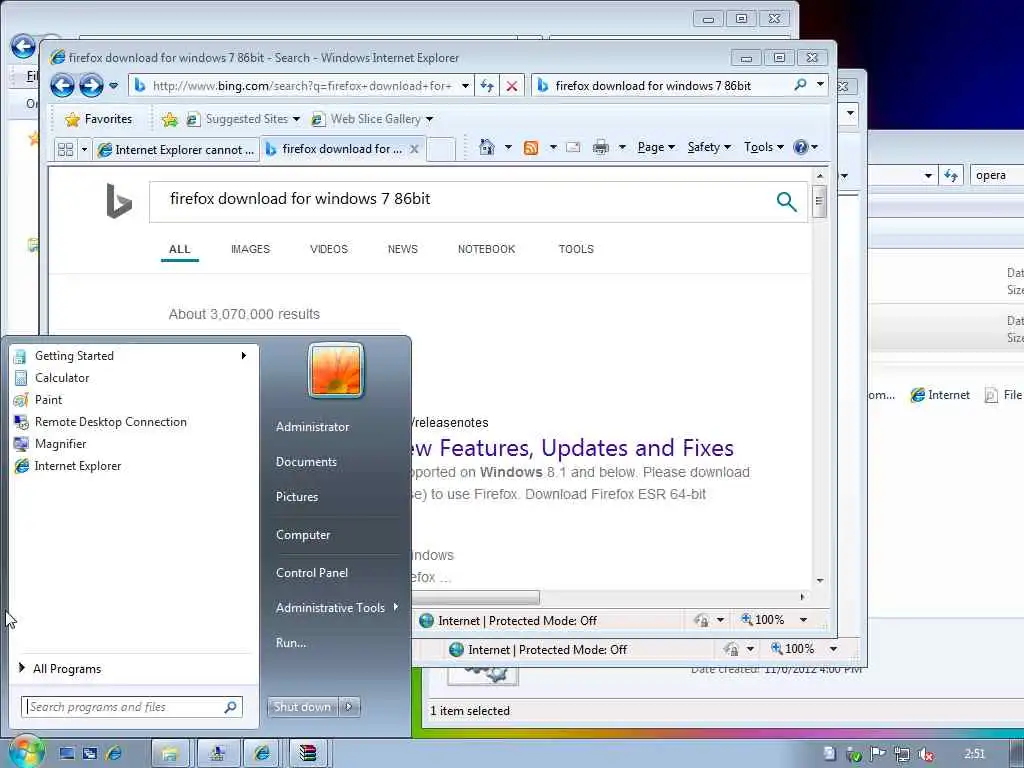Close the 'firefox download for' tab
This screenshot has height=768, width=1024.
(x=414, y=149)
